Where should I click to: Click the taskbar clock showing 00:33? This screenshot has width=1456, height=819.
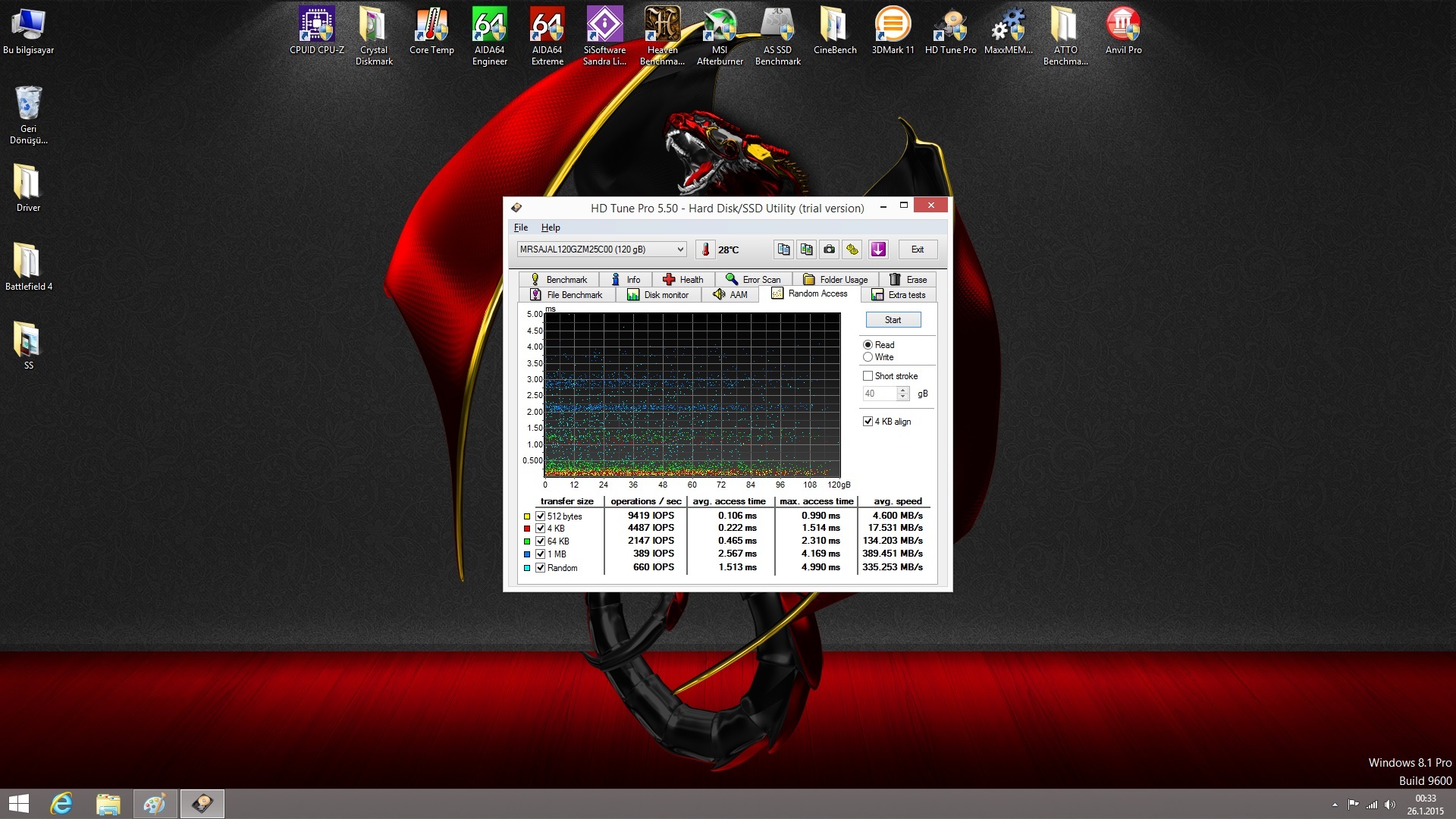pos(1426,805)
